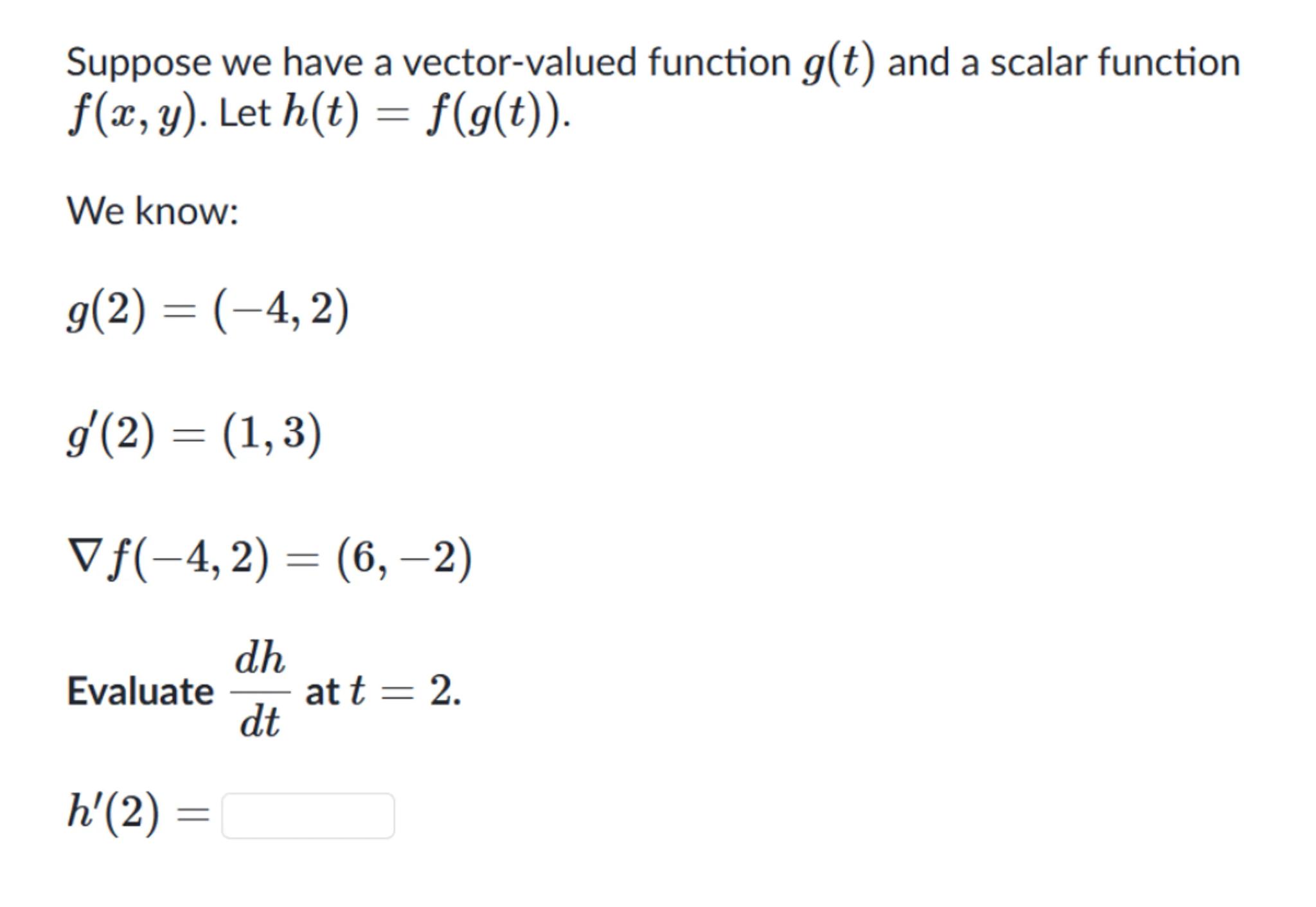Click the (6, −2) gradient value
Screen dimensions: 1316x907
click(x=404, y=558)
